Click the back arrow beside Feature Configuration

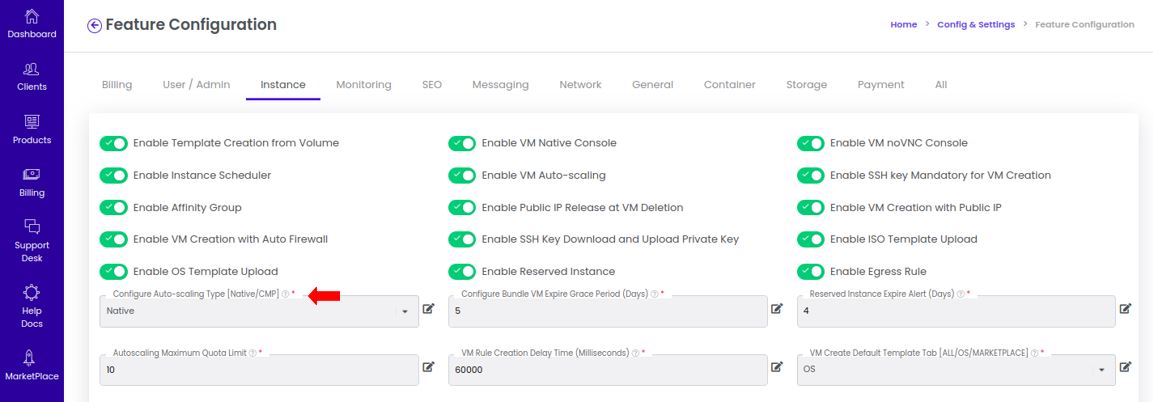[x=94, y=26]
